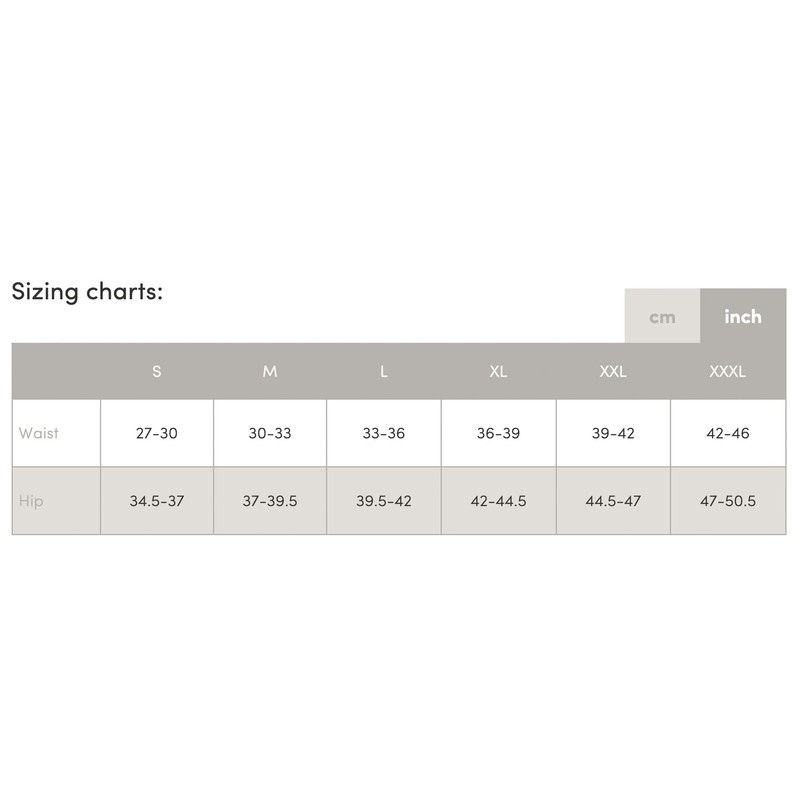Select waist cell 27-30

[157, 434]
